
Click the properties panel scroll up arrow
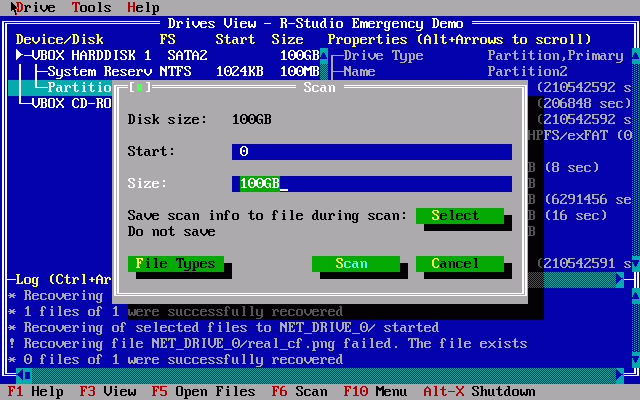pos(636,55)
